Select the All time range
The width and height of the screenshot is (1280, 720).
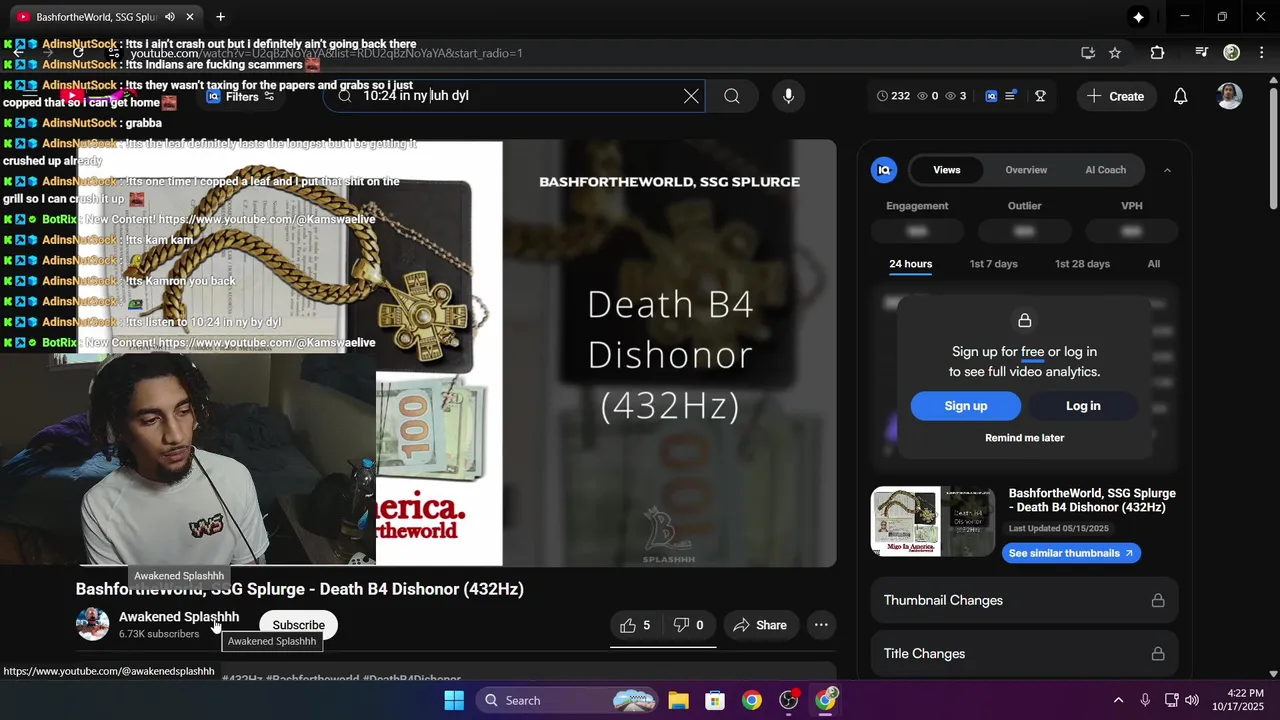pos(1154,264)
